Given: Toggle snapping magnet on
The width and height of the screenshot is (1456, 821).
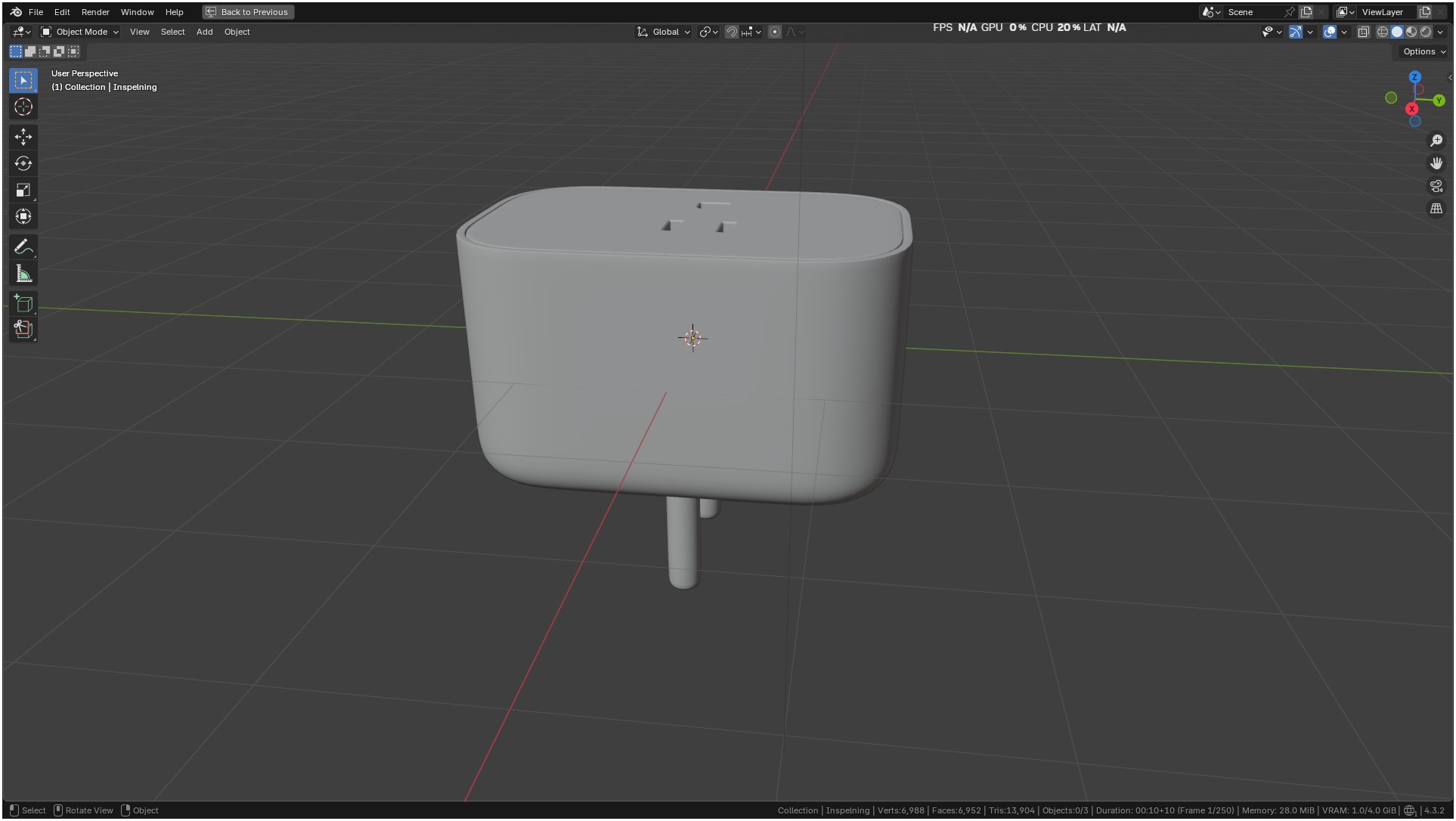Looking at the screenshot, I should click(x=732, y=32).
